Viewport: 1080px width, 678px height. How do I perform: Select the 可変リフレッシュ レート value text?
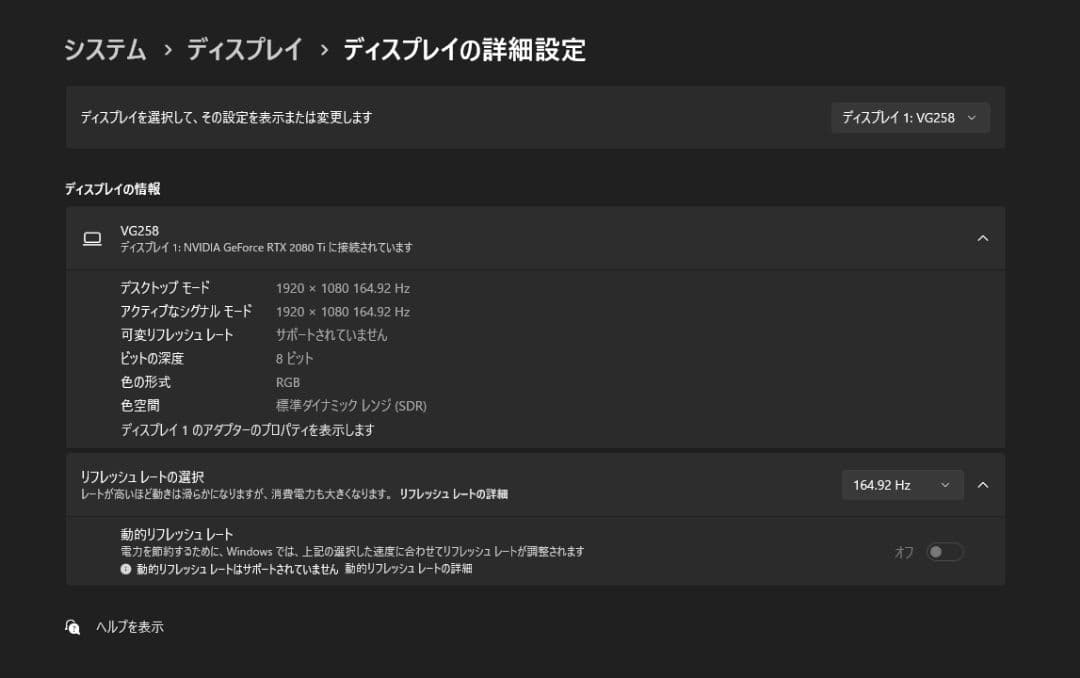click(331, 334)
